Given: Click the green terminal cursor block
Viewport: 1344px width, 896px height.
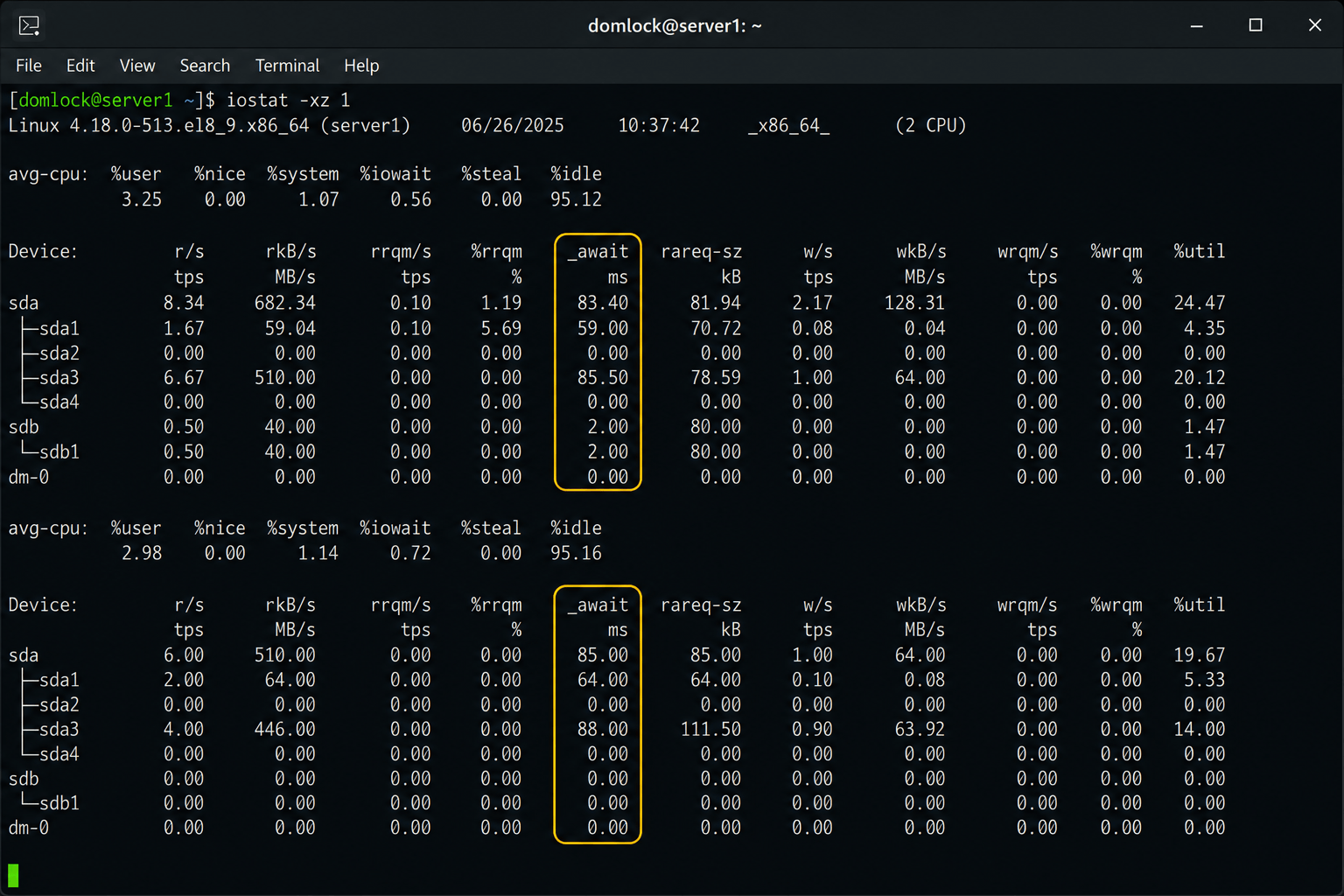Looking at the screenshot, I should [13, 875].
